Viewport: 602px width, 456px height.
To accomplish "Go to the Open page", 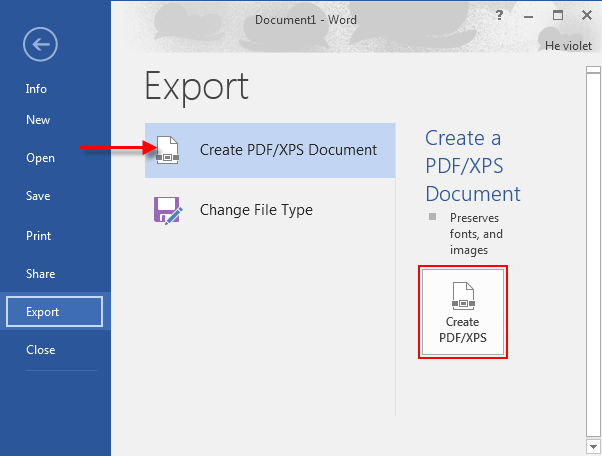I will [40, 158].
